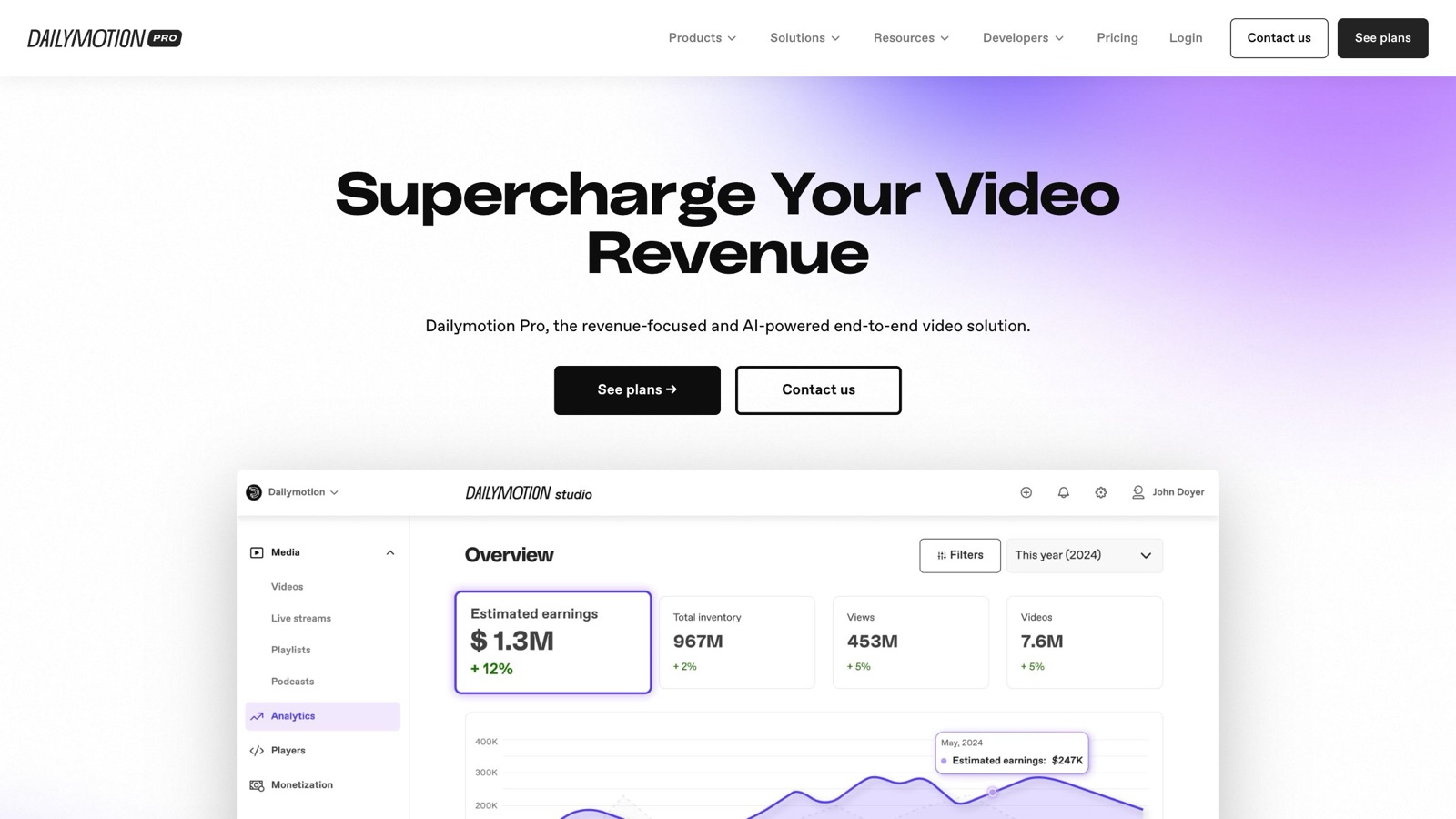The height and width of the screenshot is (819, 1456).
Task: Click the May 2024 estimated earnings tooltip
Action: pos(1012,753)
